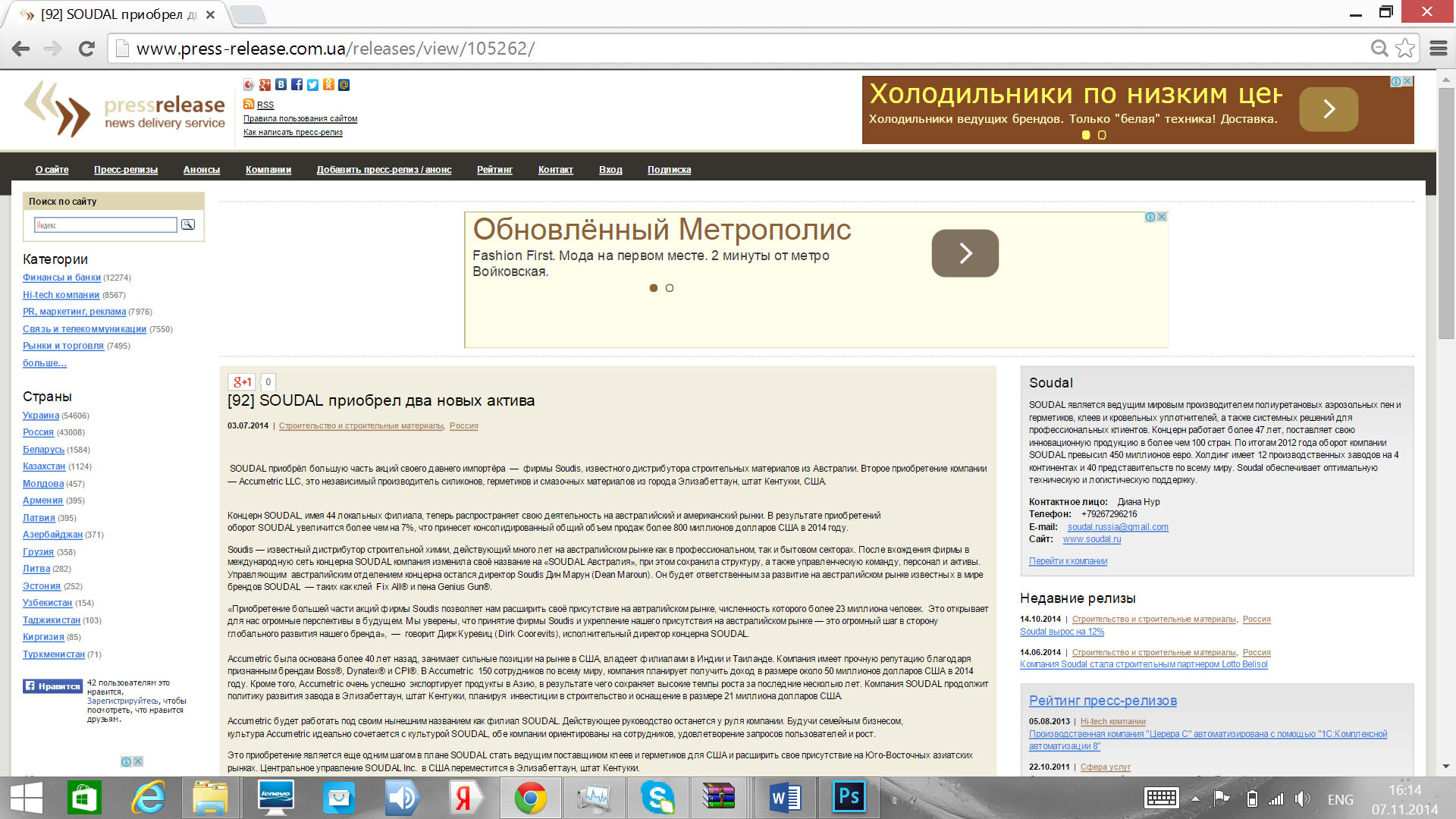
Task: Click the Yandex site search input field
Action: point(105,225)
